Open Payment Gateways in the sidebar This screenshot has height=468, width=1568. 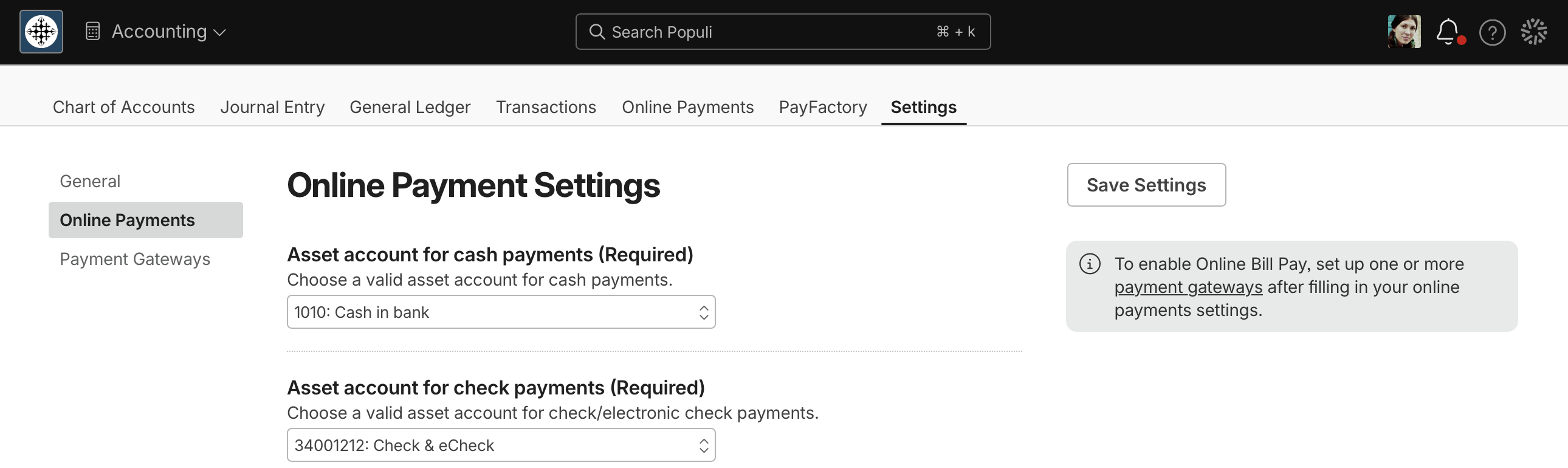[135, 260]
